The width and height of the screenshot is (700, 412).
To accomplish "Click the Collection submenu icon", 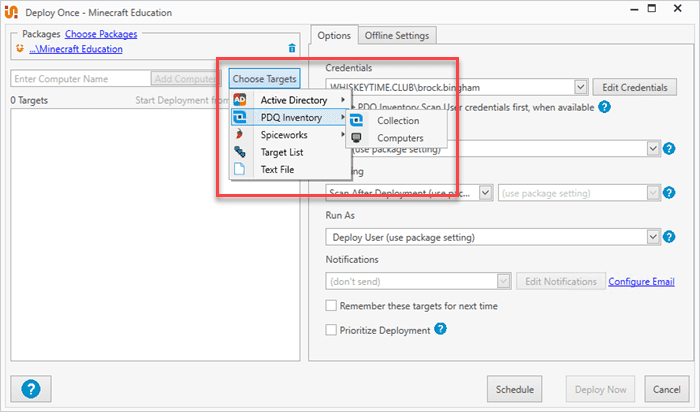I will (356, 121).
